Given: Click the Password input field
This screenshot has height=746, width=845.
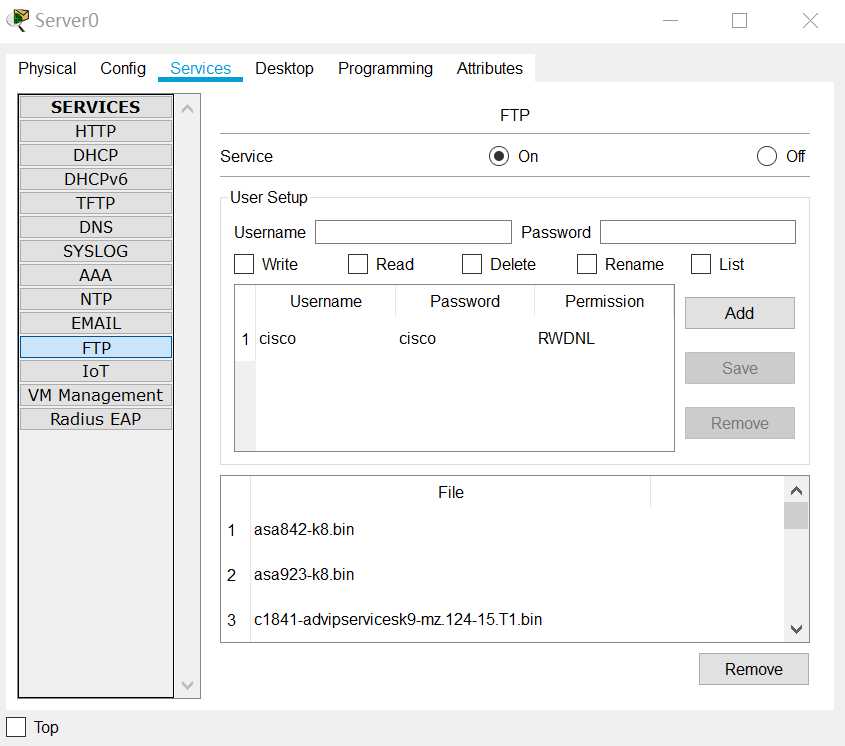Looking at the screenshot, I should pos(698,232).
